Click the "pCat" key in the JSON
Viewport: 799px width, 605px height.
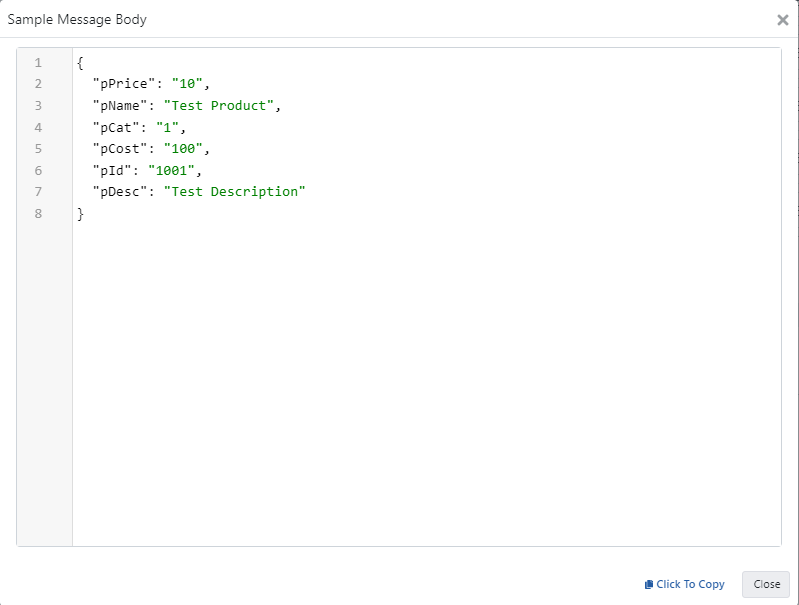[x=115, y=127]
